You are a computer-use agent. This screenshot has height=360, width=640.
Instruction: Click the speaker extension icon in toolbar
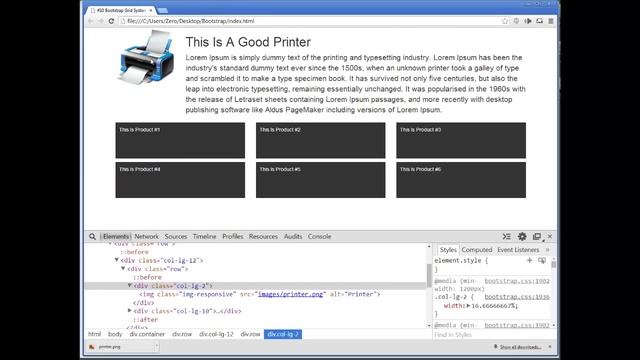(x=528, y=21)
